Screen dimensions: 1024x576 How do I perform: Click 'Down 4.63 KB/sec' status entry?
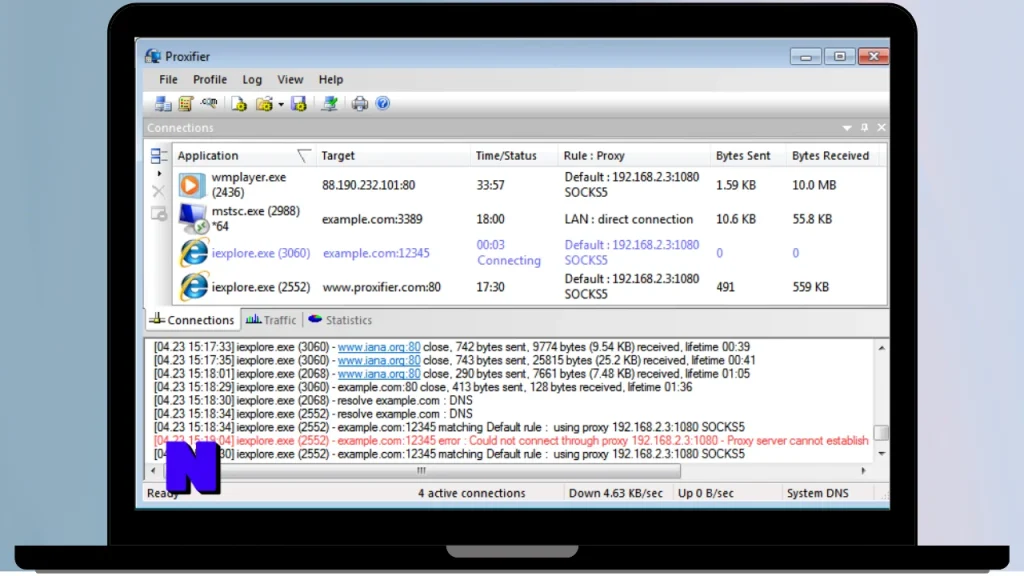point(616,494)
